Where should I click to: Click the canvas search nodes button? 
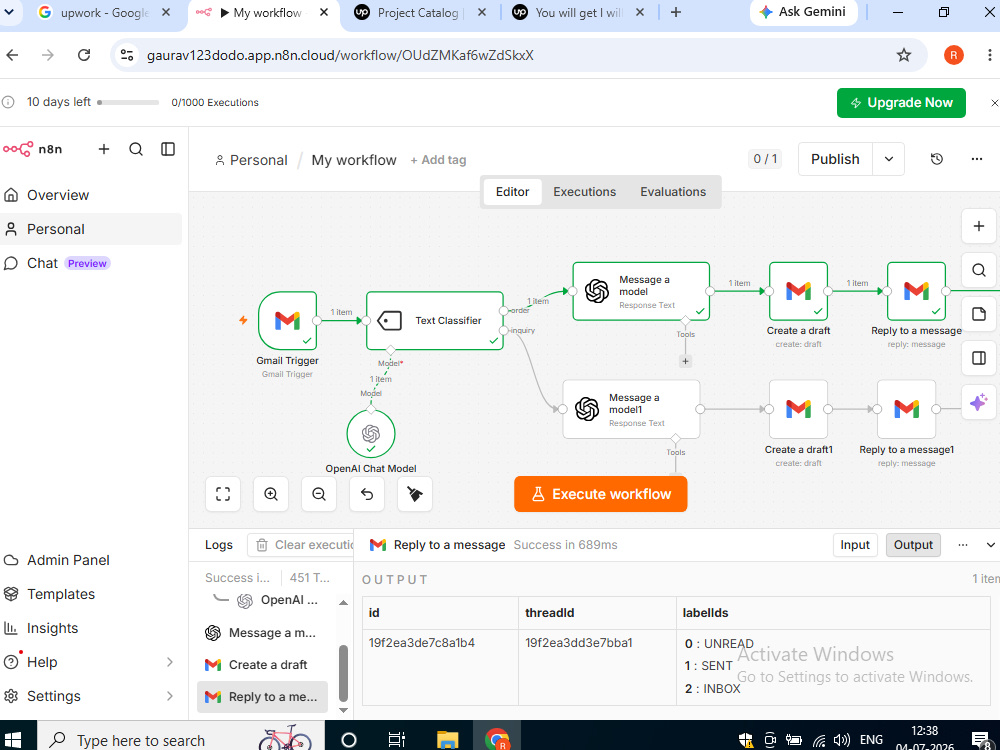[978, 270]
